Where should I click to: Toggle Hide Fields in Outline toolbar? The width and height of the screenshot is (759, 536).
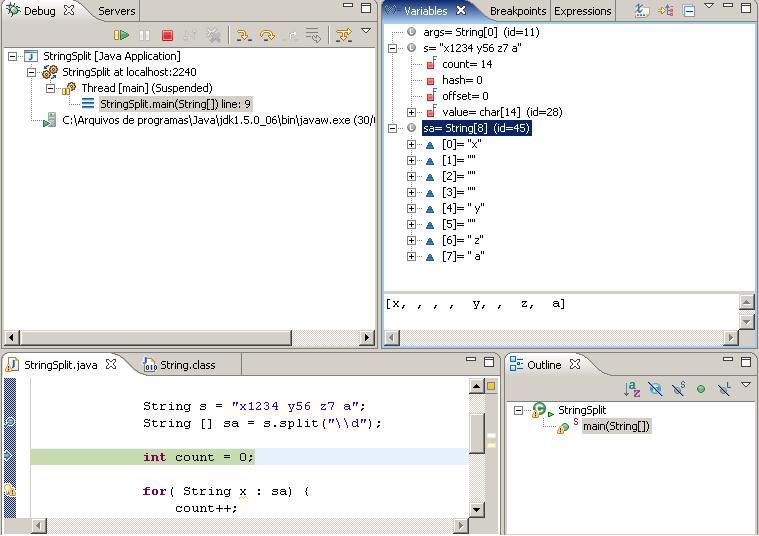[655, 389]
